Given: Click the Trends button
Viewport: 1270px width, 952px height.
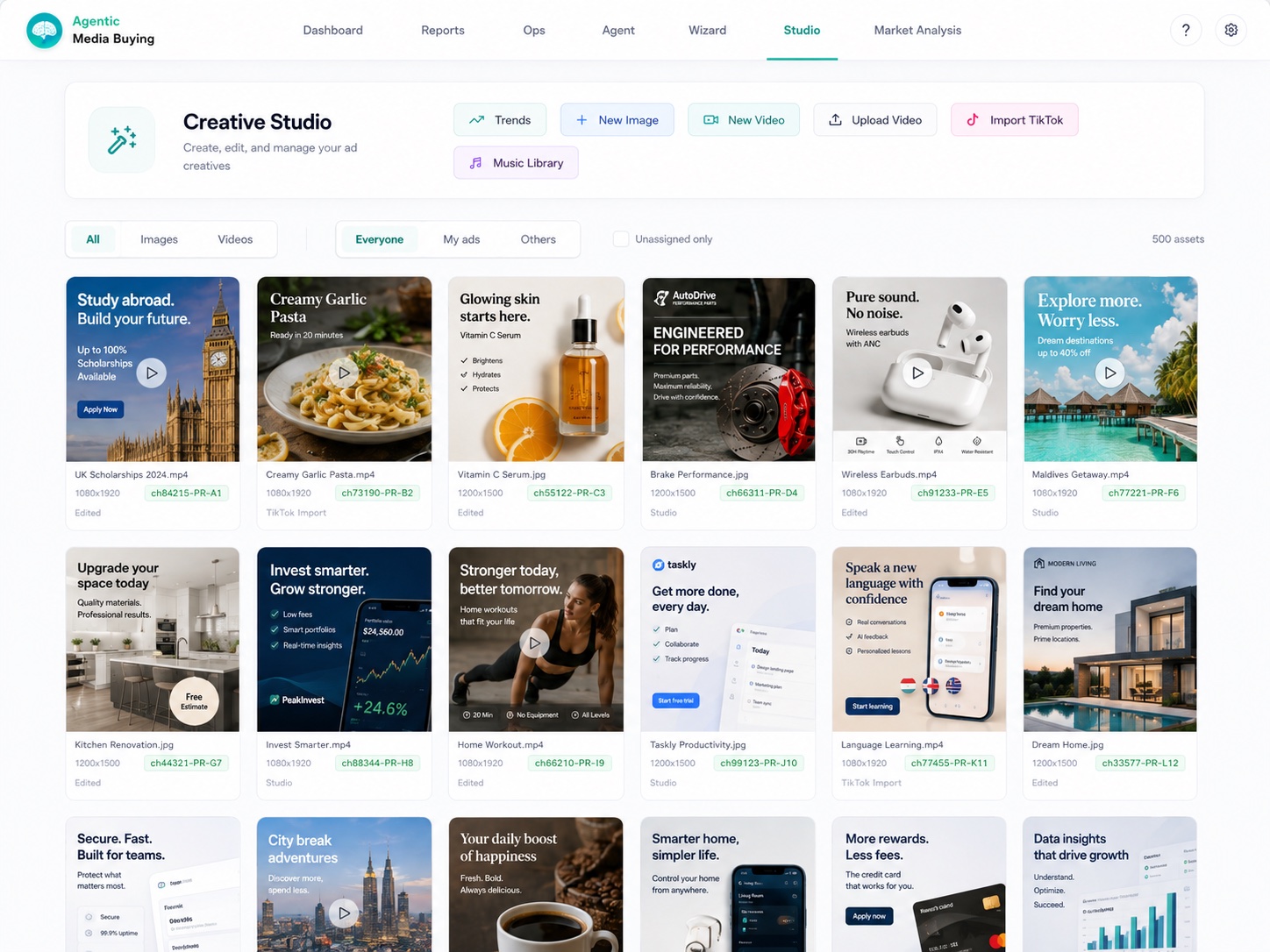Looking at the screenshot, I should coord(500,120).
